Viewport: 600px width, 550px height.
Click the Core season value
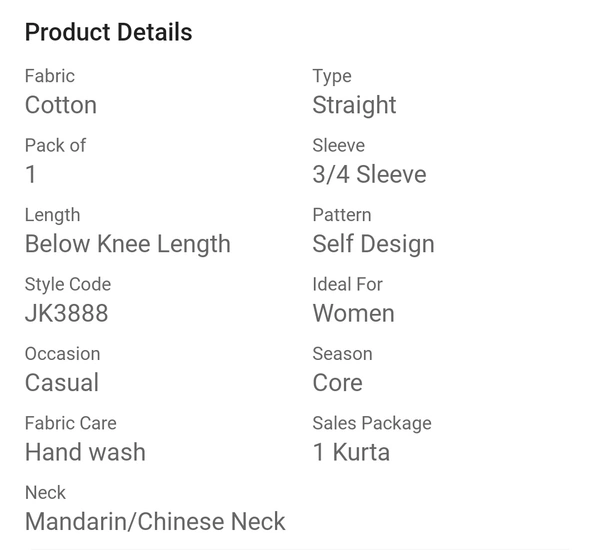pyautogui.click(x=338, y=383)
